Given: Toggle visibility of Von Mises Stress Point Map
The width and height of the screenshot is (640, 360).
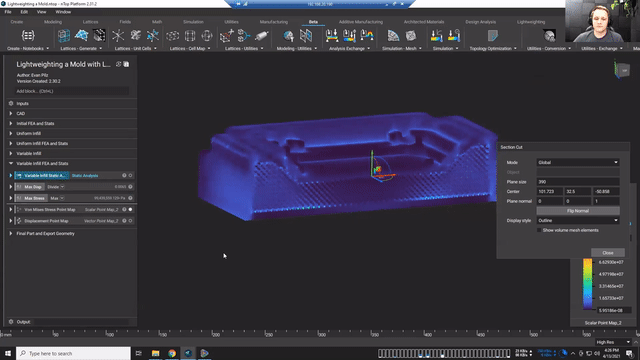Looking at the screenshot, I should [x=131, y=209].
